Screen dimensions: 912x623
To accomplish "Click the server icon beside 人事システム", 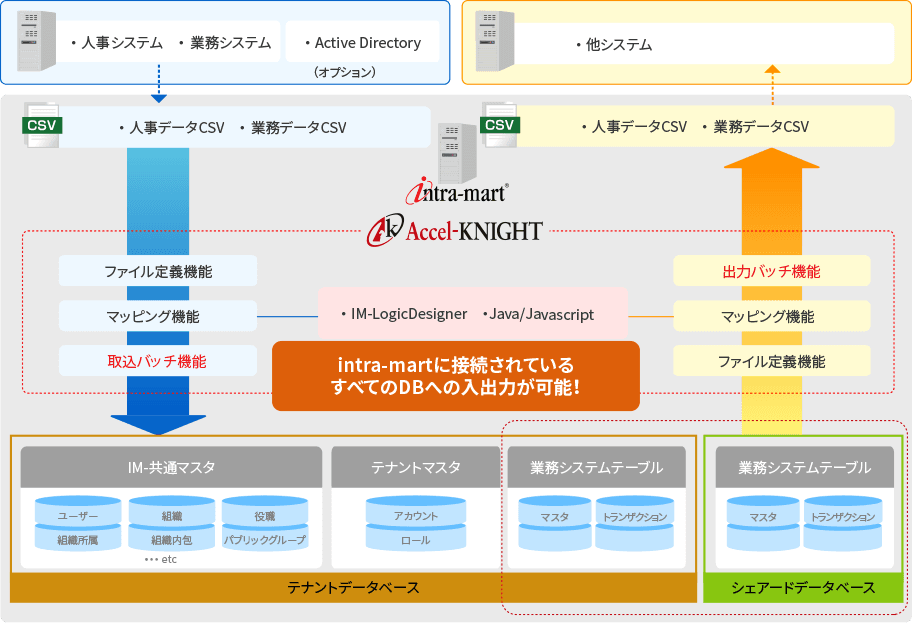I will (x=36, y=41).
